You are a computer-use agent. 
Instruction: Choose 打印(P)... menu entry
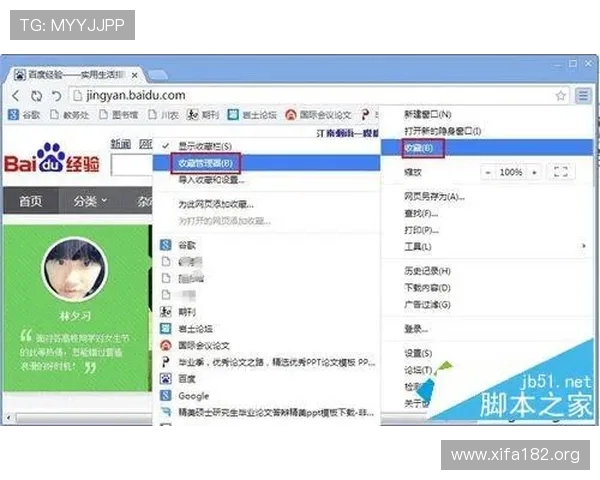click(421, 230)
